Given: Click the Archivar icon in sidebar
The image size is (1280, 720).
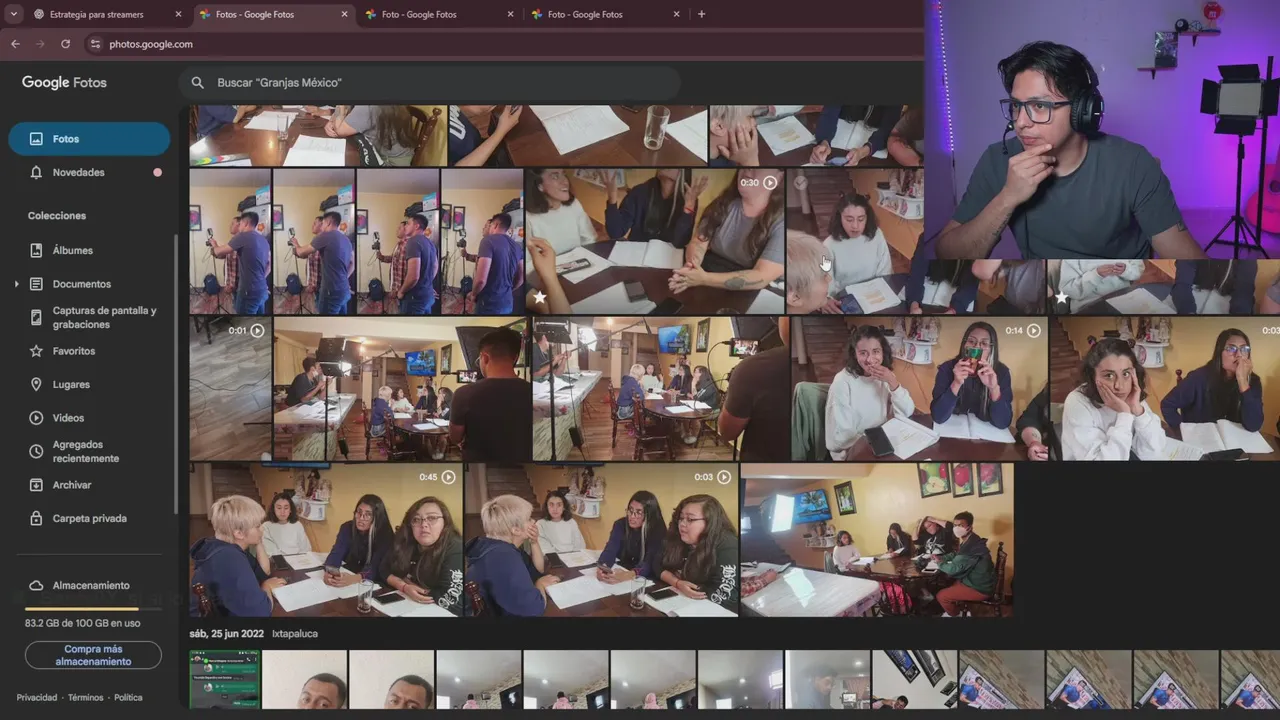Looking at the screenshot, I should [36, 485].
